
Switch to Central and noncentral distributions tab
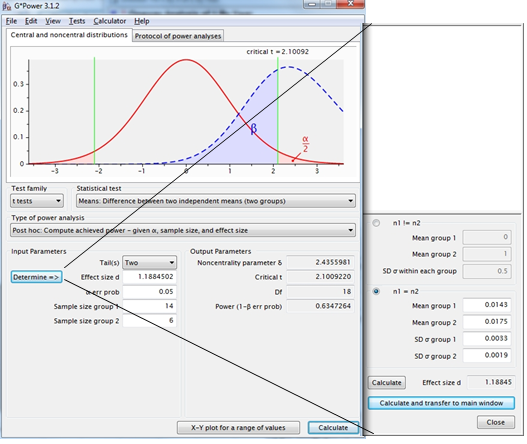point(69,35)
